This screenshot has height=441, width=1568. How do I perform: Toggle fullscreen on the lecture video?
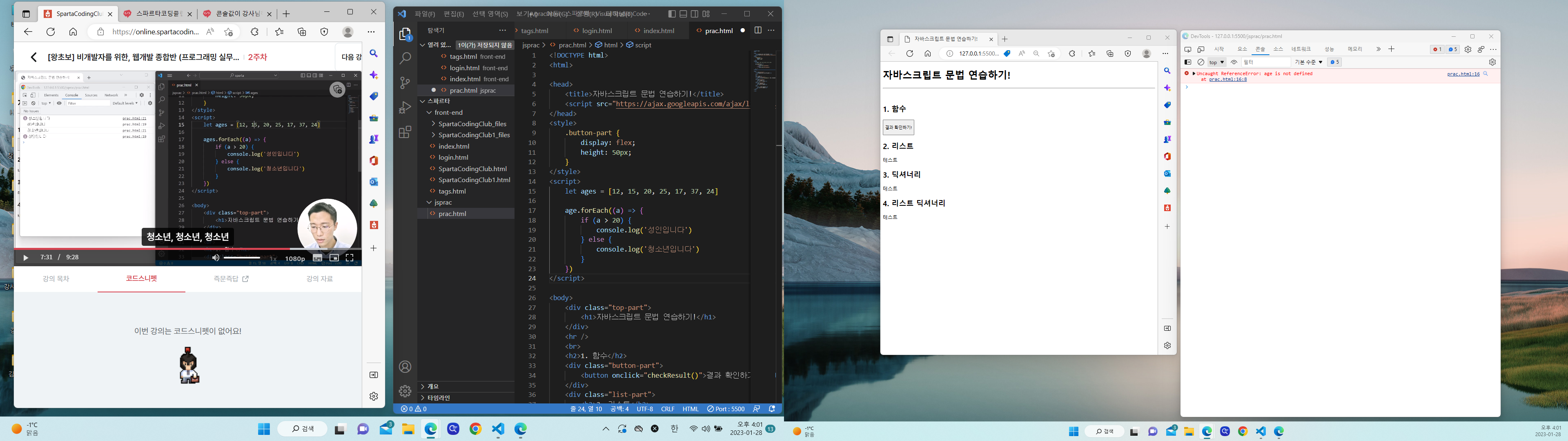click(350, 258)
